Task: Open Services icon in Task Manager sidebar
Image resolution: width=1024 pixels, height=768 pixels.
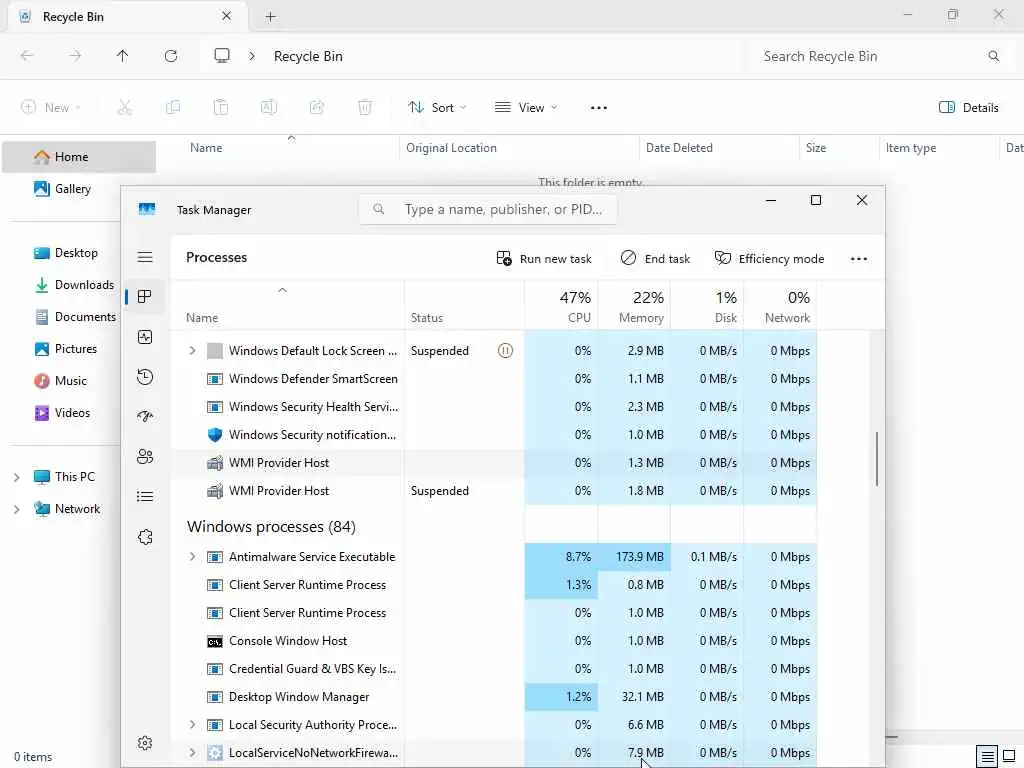Action: pyautogui.click(x=145, y=537)
